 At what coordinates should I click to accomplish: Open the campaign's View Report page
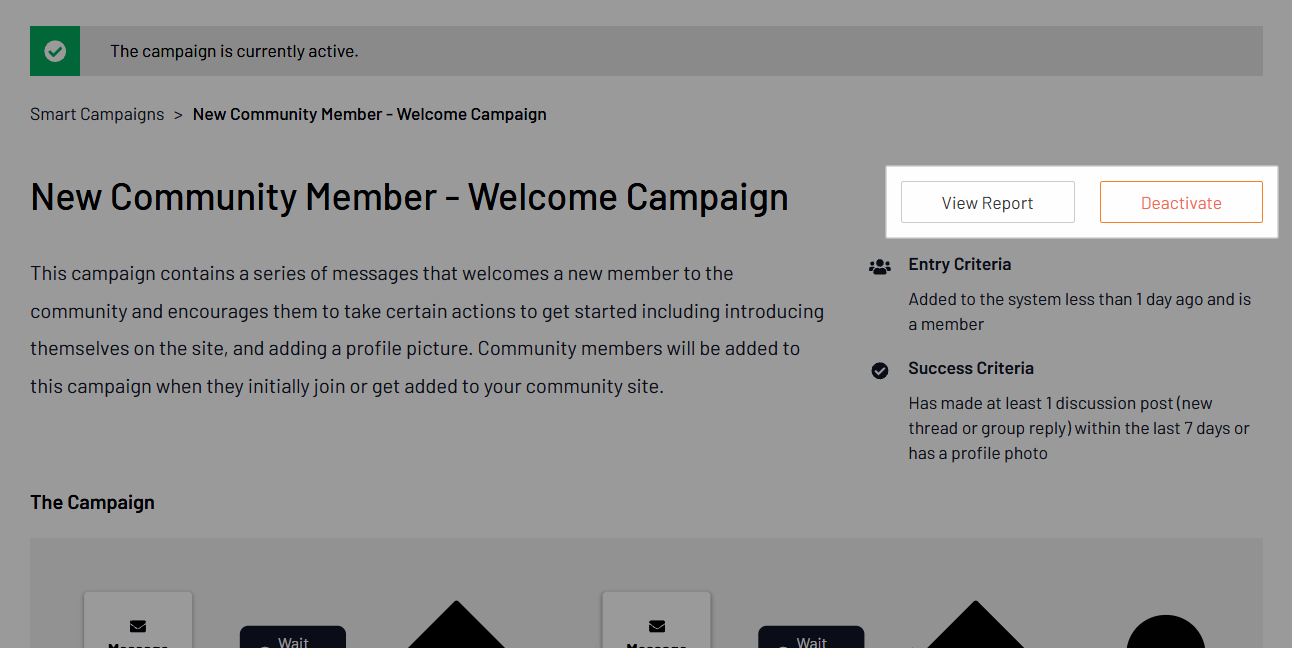coord(987,202)
